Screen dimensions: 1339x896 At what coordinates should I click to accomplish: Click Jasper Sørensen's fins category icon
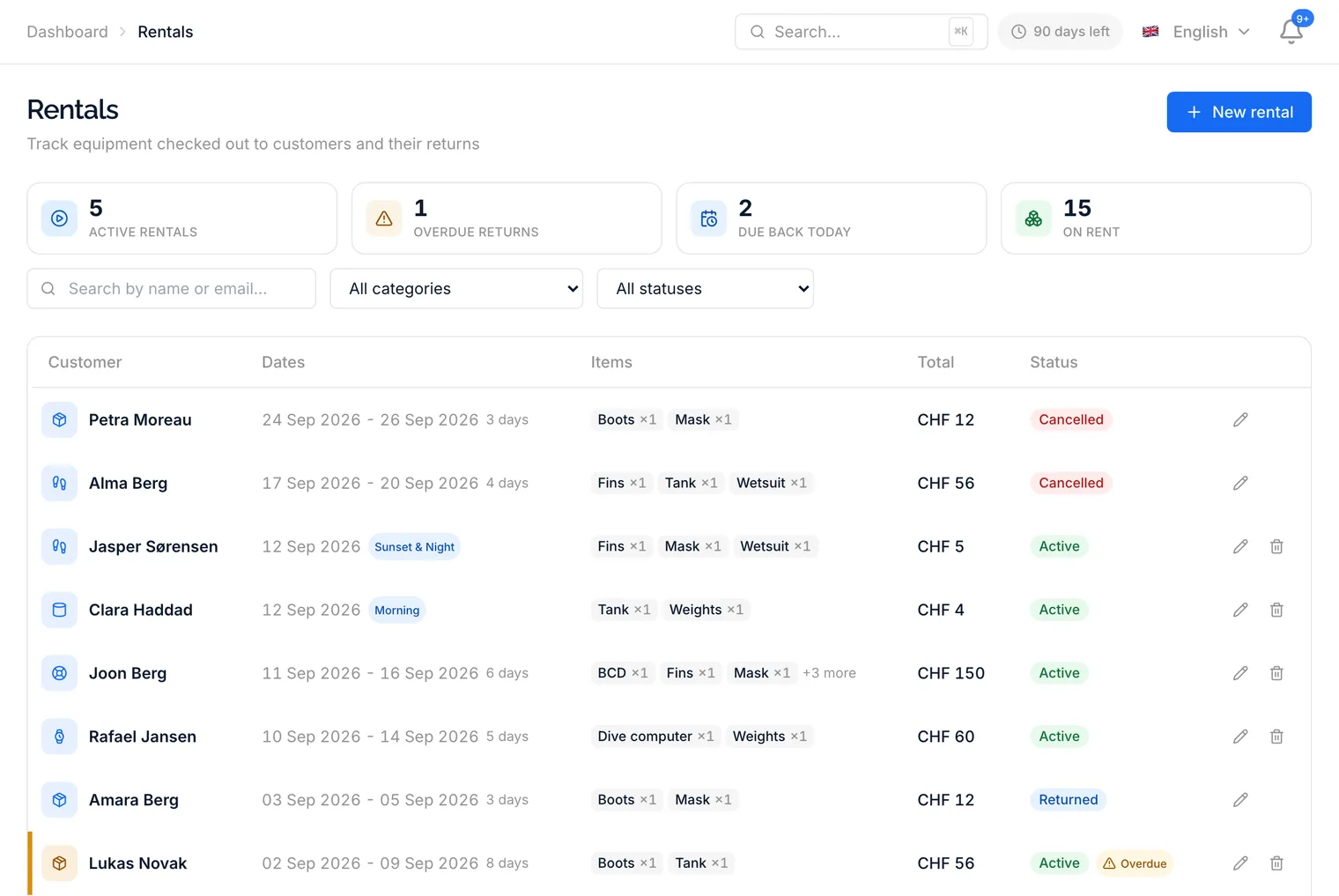point(59,546)
